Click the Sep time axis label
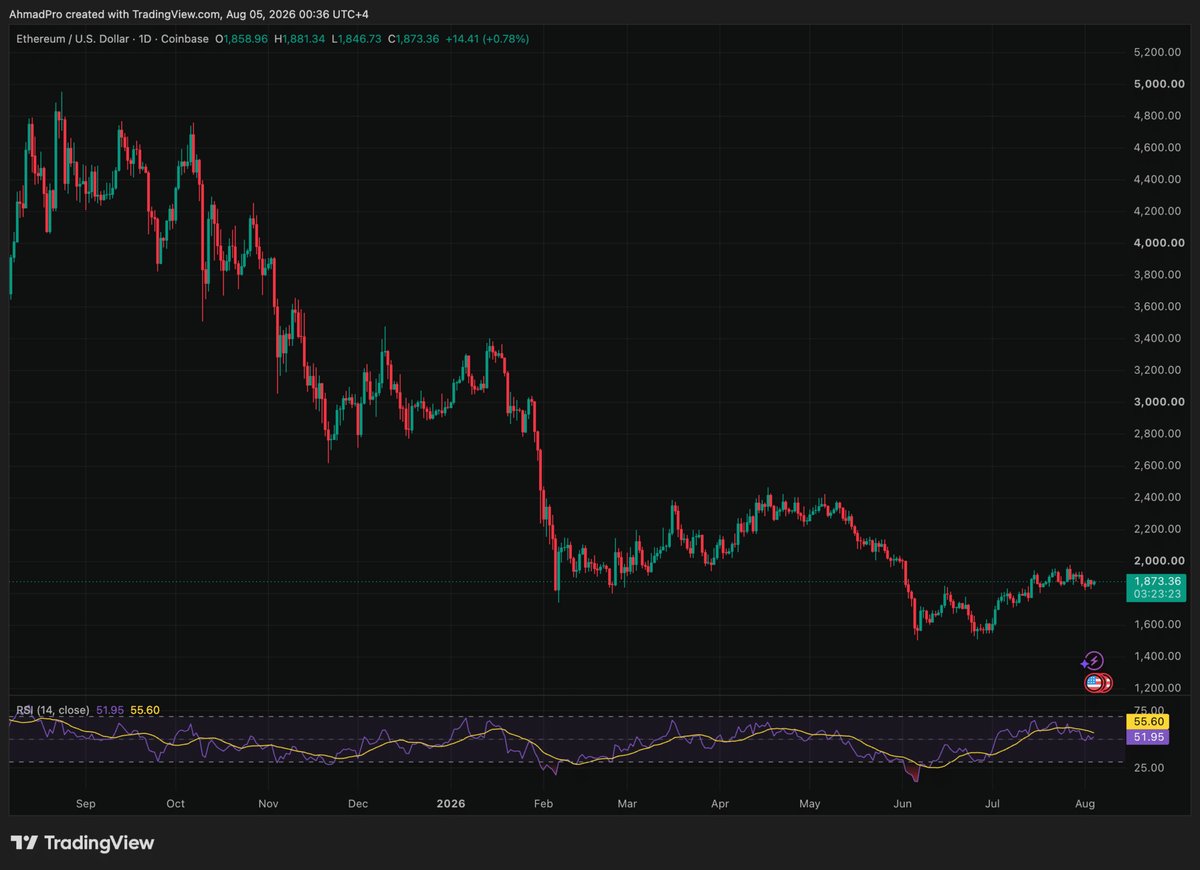1200x870 pixels. point(86,803)
